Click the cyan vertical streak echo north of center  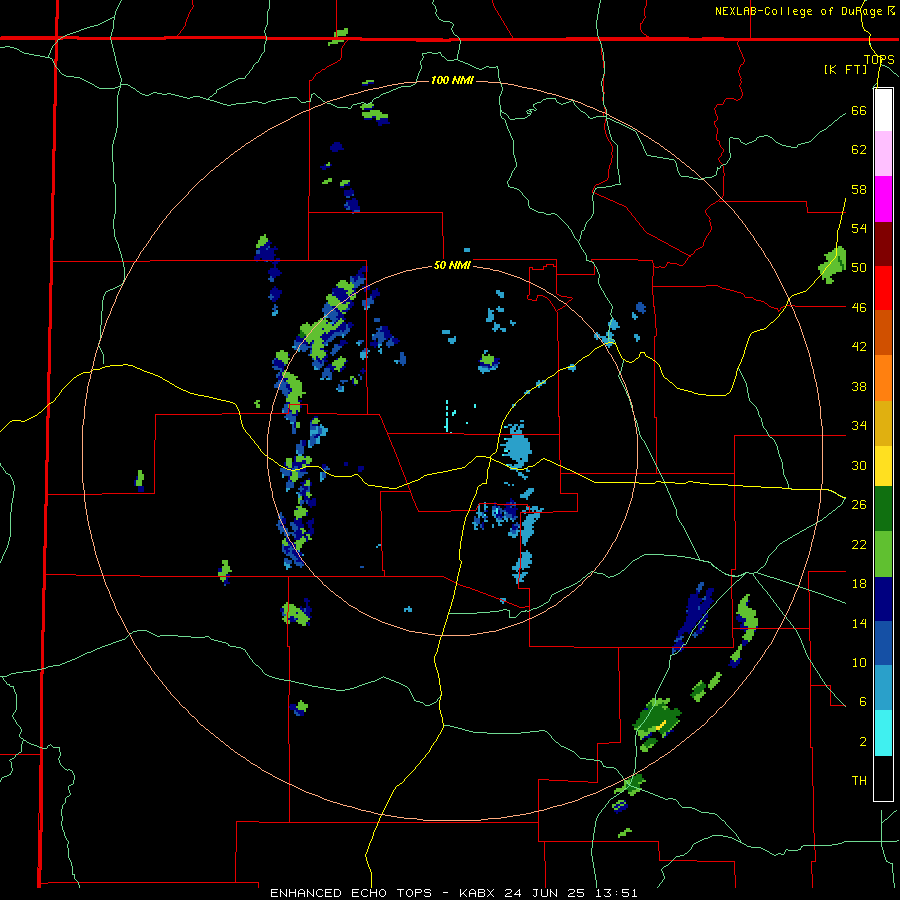(447, 416)
